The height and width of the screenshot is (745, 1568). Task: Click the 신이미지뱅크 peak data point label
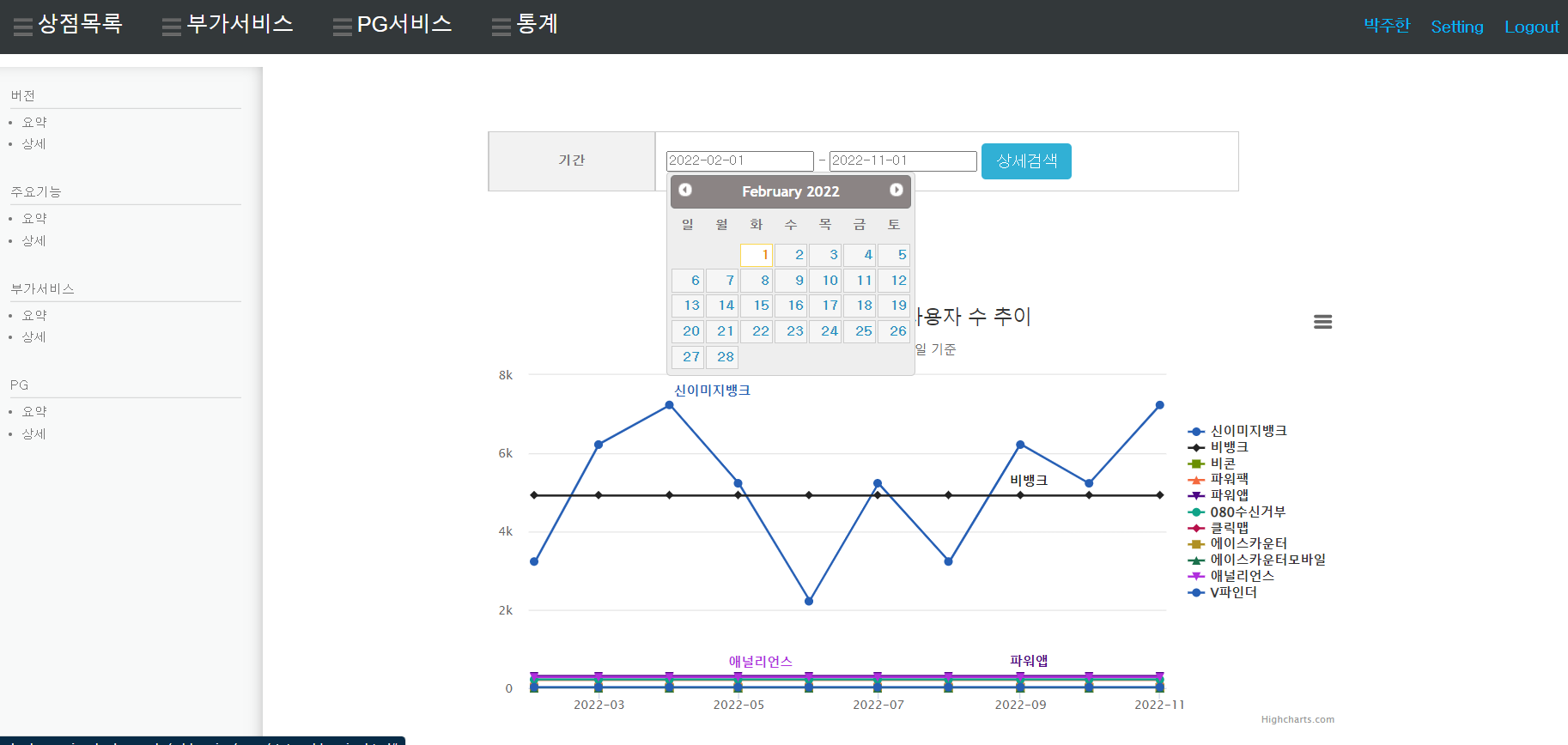click(x=712, y=391)
